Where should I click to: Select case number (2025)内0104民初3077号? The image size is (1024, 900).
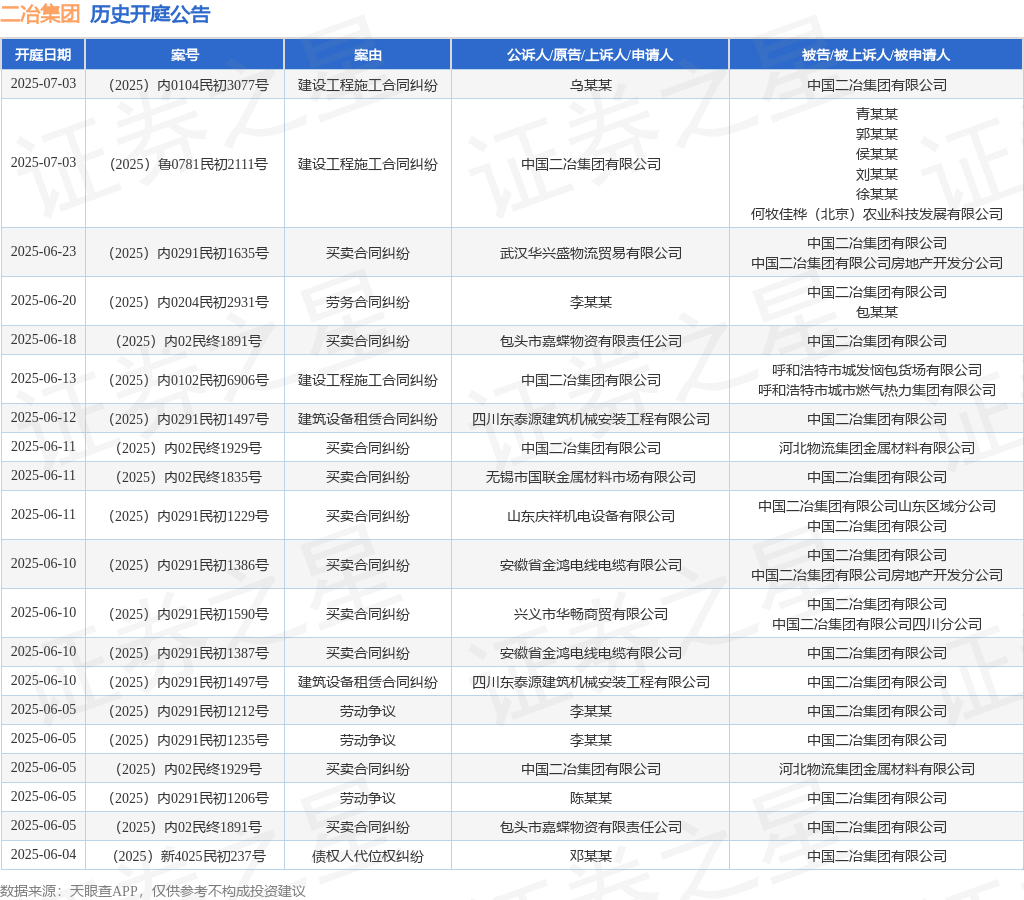[x=187, y=85]
